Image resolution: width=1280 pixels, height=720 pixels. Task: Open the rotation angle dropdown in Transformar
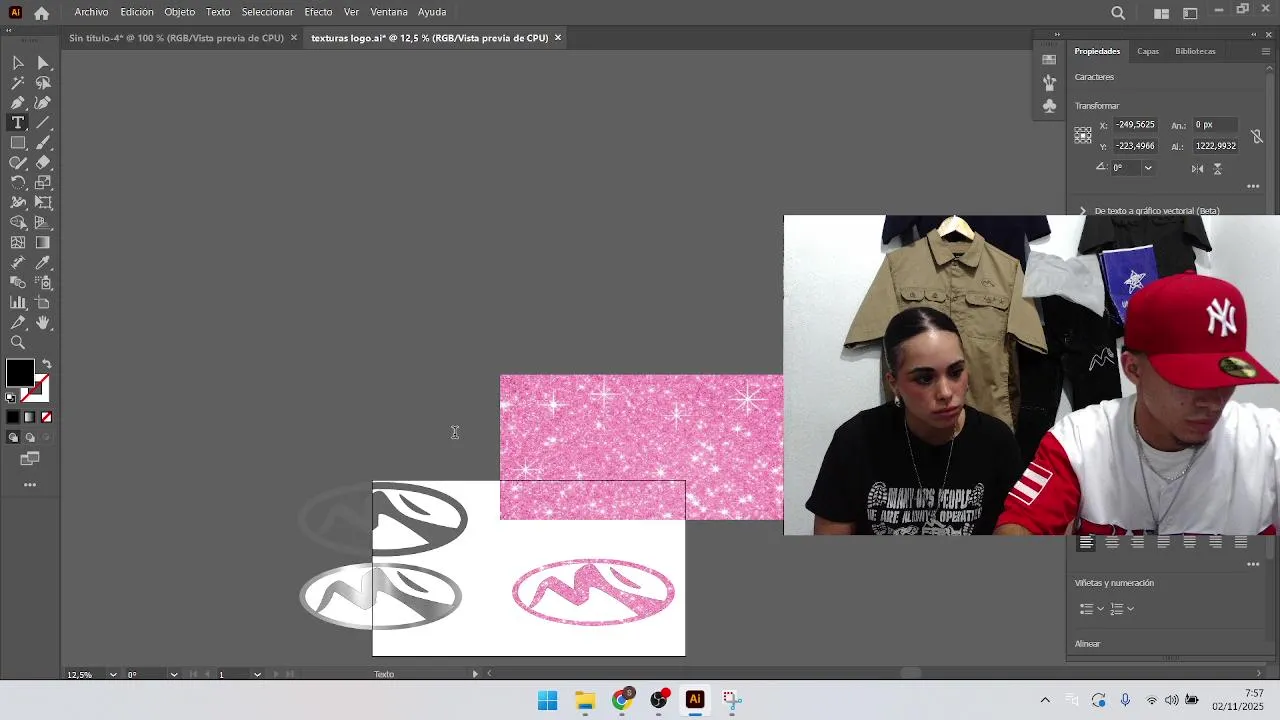[1148, 168]
